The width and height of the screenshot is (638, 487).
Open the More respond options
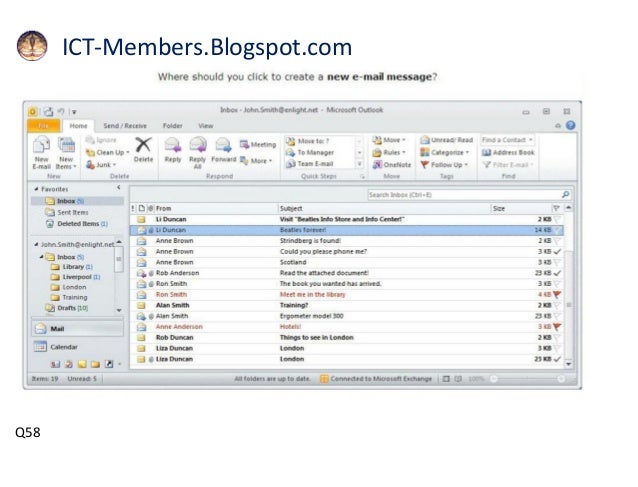[256, 161]
